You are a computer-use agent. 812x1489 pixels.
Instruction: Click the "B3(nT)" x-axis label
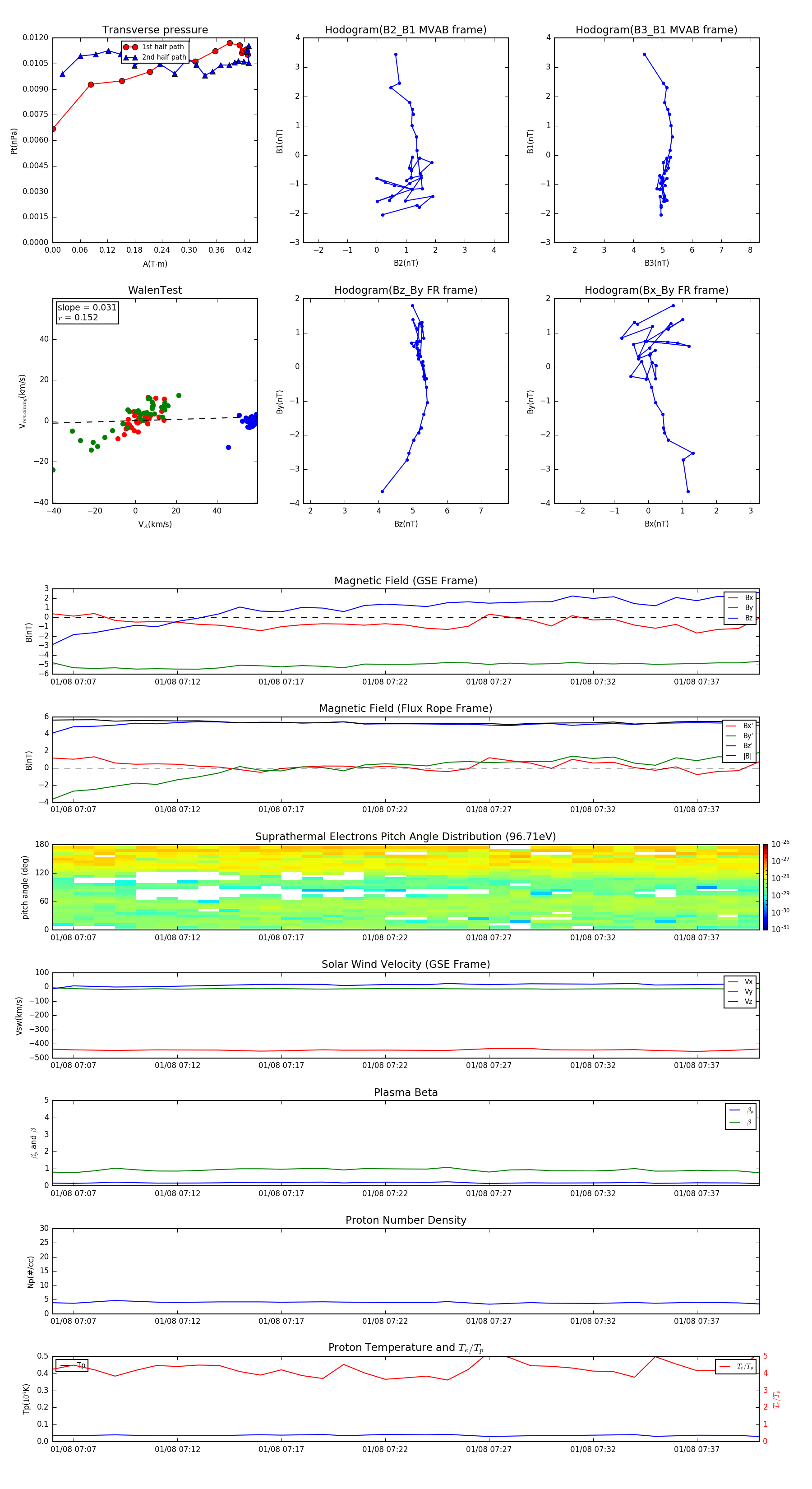click(x=656, y=264)
